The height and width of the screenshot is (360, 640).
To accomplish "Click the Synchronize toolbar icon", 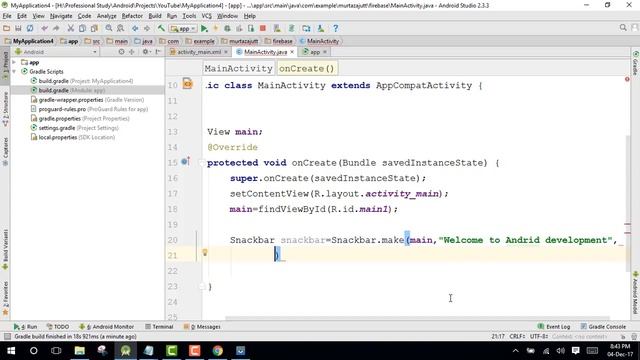I will tap(30, 28).
